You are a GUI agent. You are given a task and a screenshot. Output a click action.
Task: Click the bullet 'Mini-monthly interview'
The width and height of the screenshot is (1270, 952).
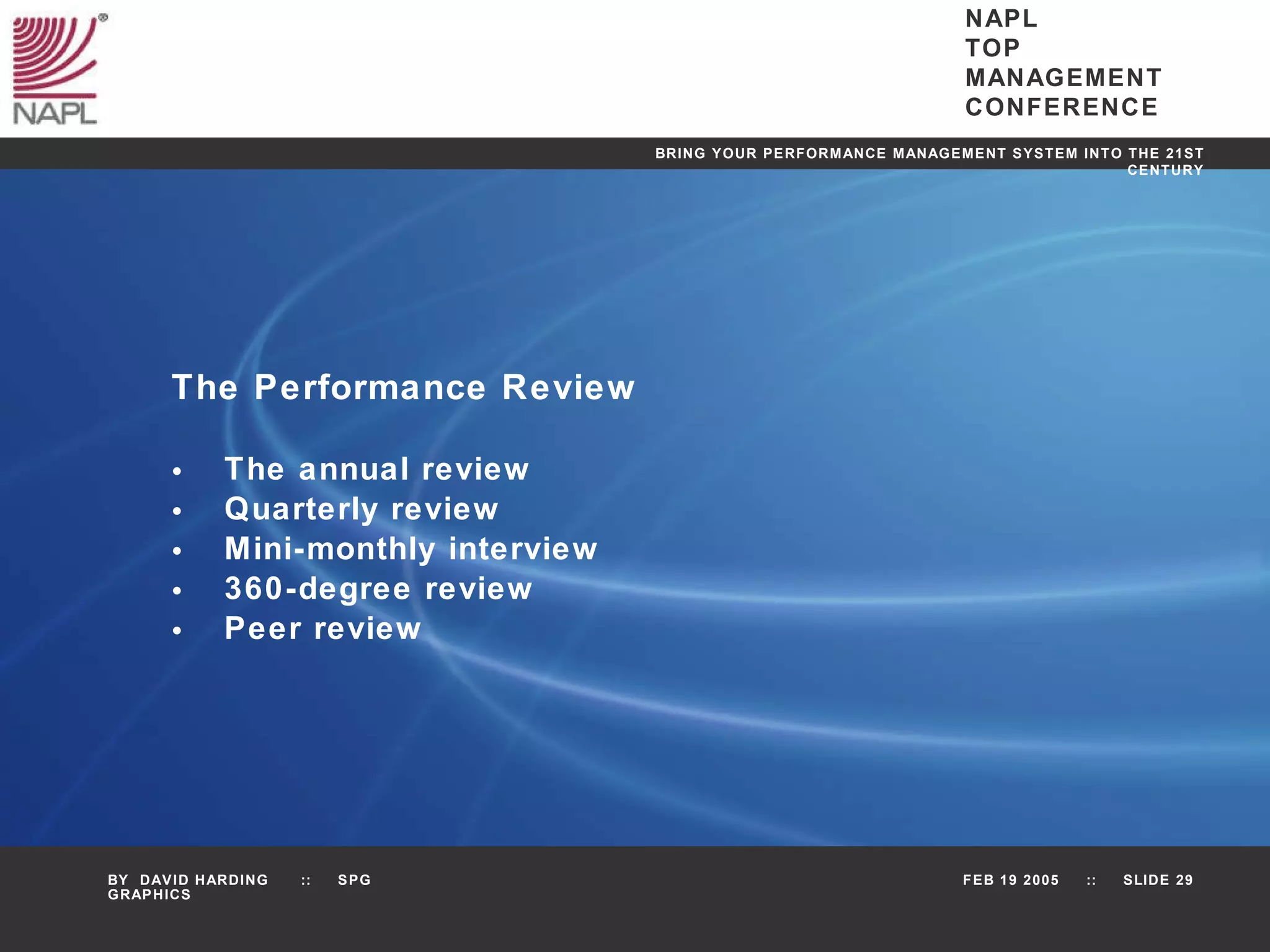tap(411, 549)
